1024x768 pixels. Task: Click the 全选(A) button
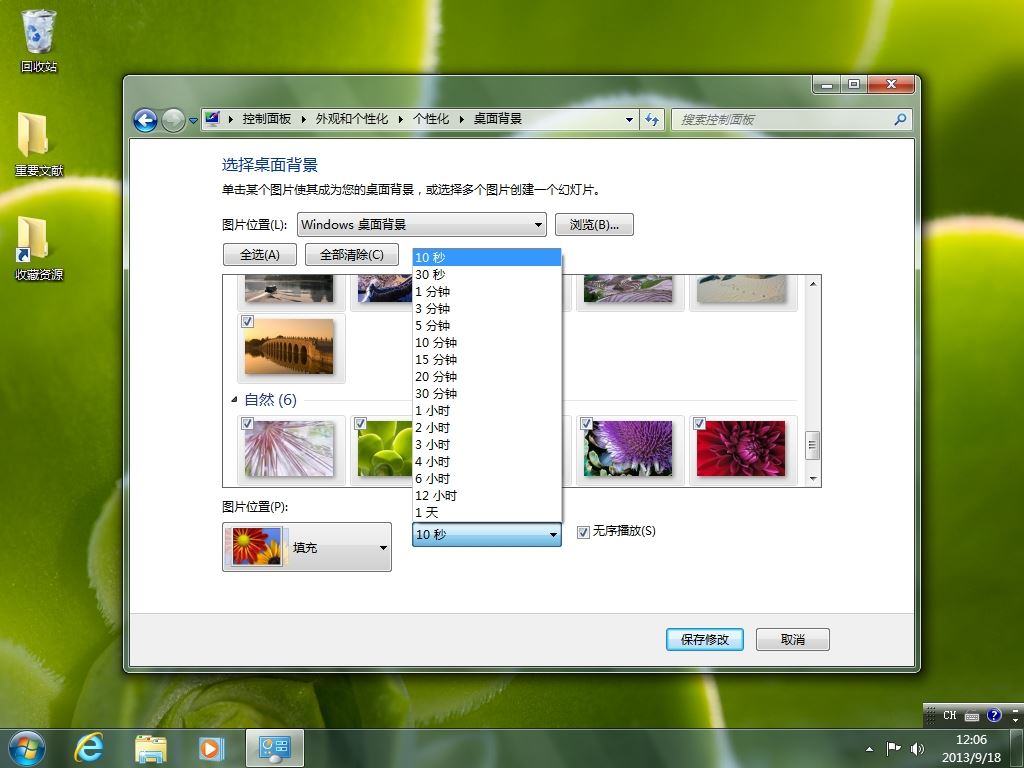[x=260, y=255]
